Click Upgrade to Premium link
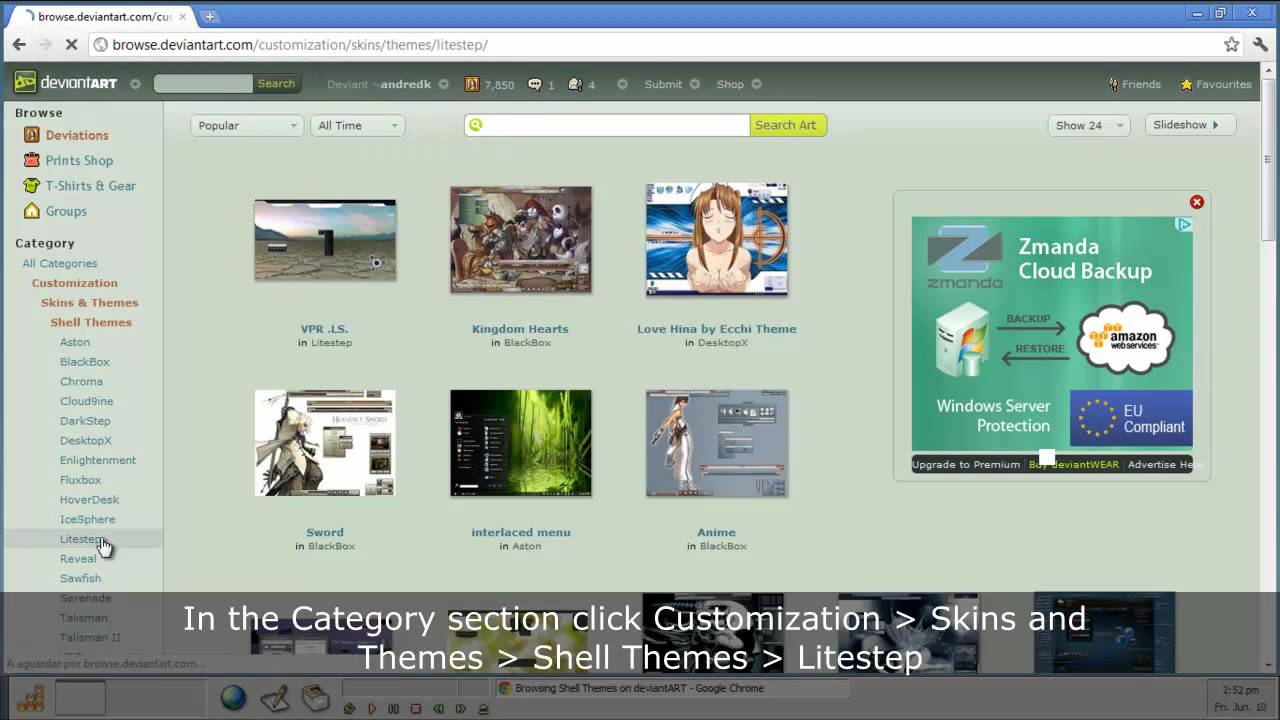This screenshot has height=720, width=1280. click(x=966, y=464)
